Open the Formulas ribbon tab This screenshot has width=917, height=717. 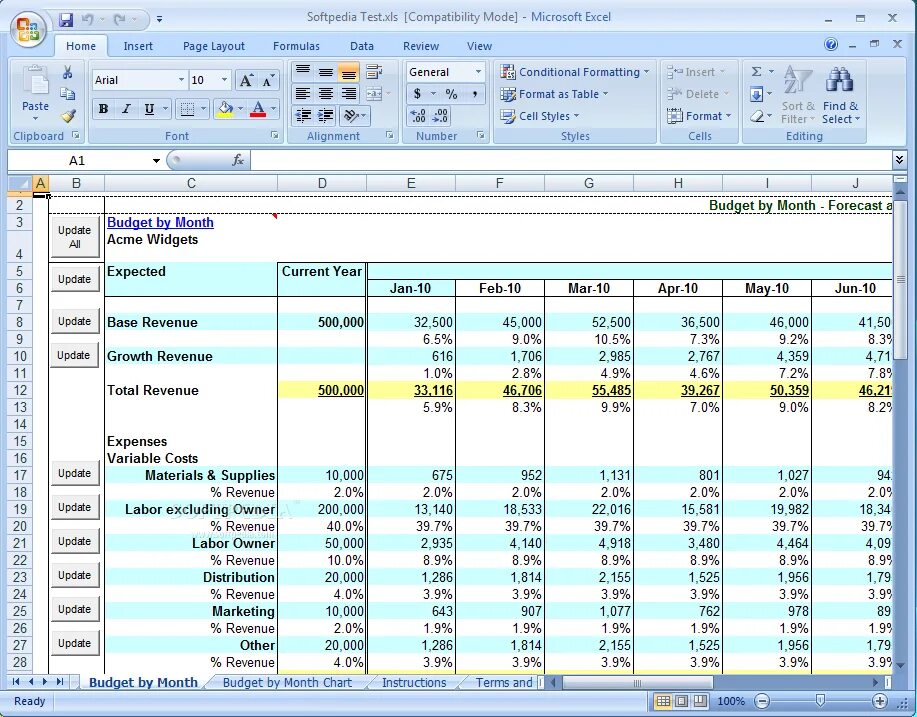(296, 46)
